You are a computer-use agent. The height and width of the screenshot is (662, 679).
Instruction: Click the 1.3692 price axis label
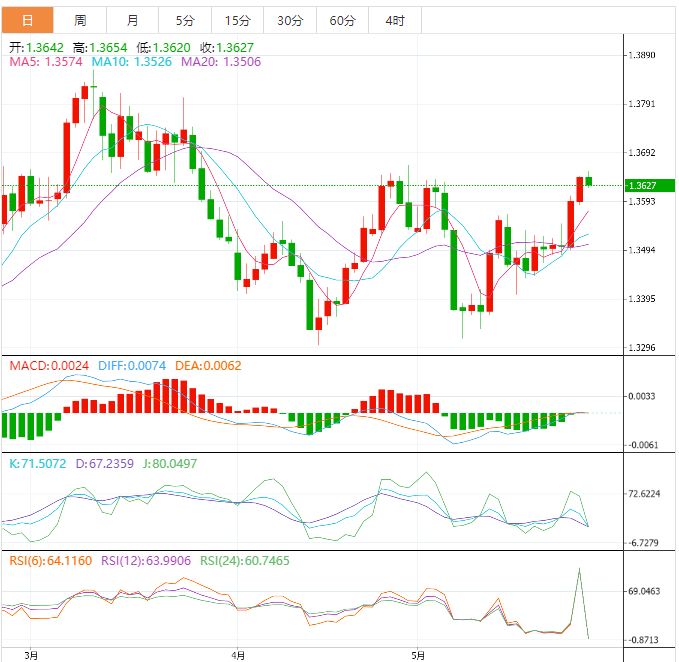point(642,153)
